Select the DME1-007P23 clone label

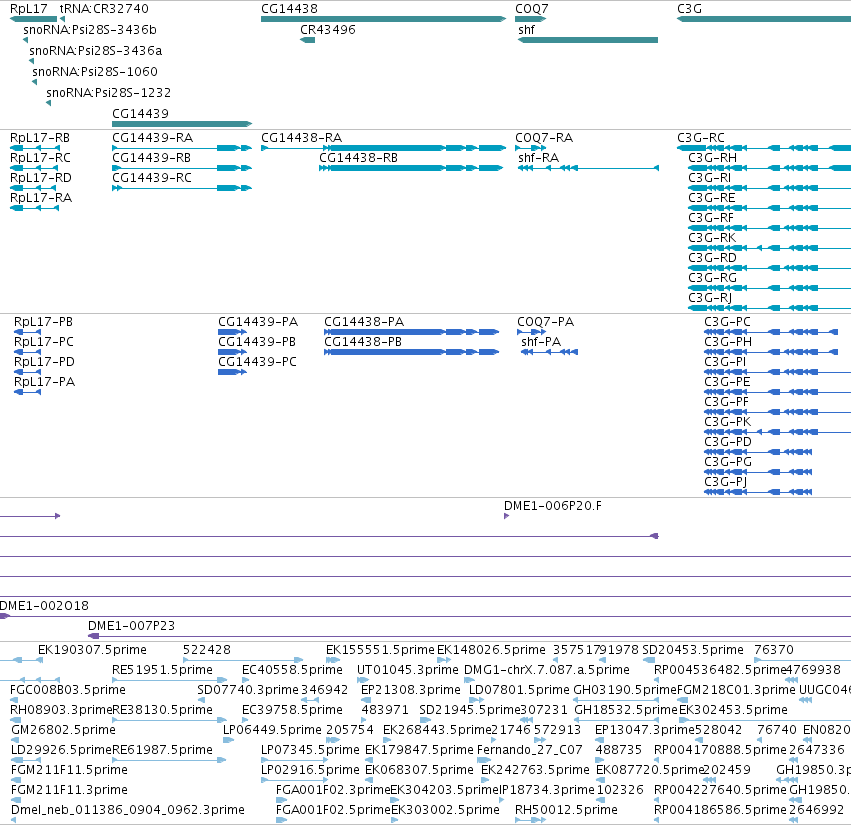click(131, 626)
